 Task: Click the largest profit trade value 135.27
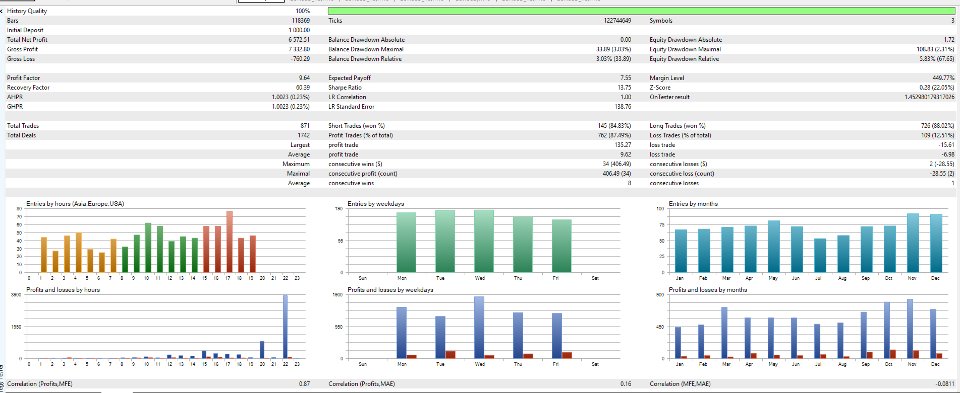point(623,144)
